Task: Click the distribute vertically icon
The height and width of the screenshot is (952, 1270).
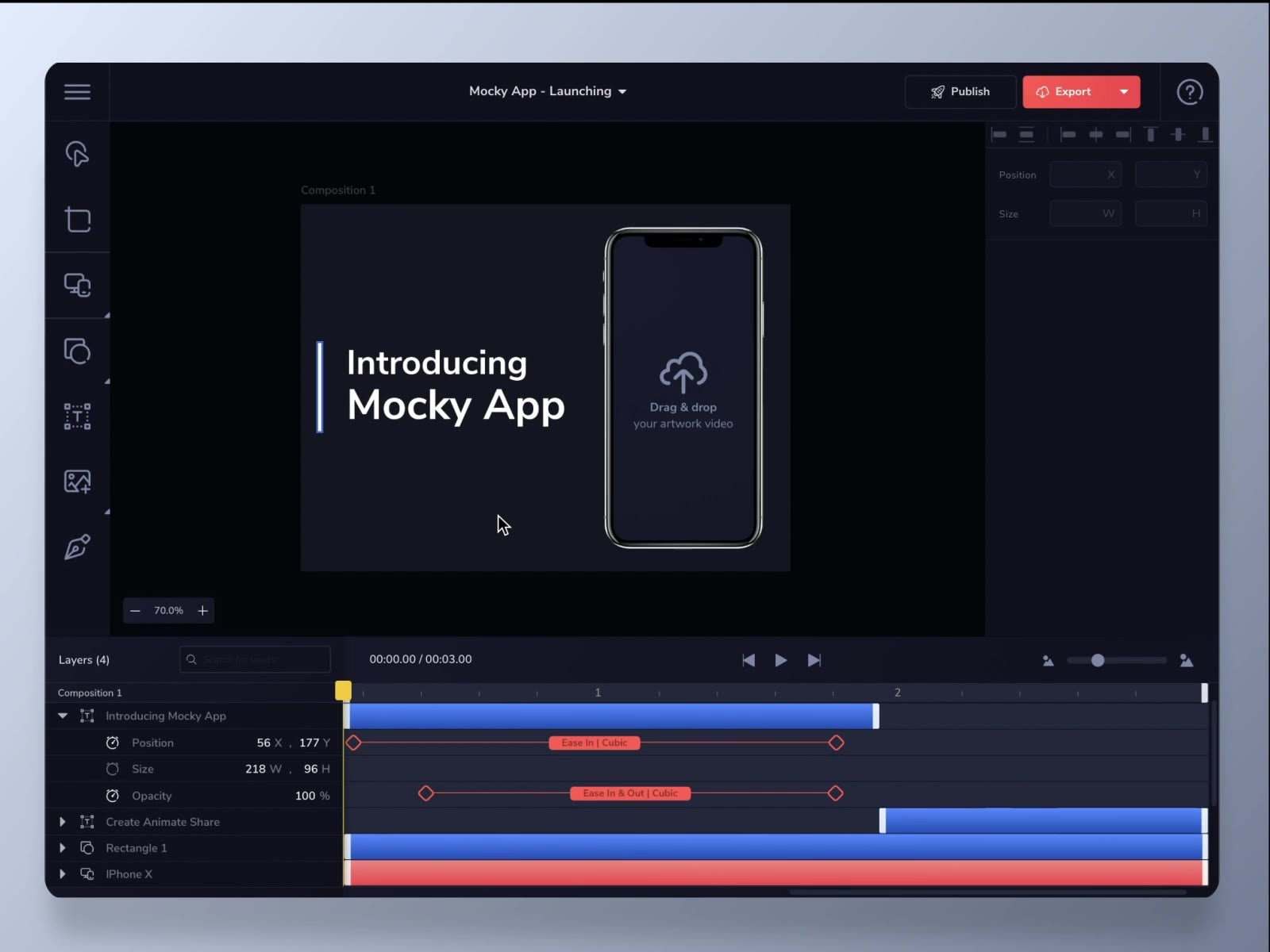Action: pos(1026,134)
